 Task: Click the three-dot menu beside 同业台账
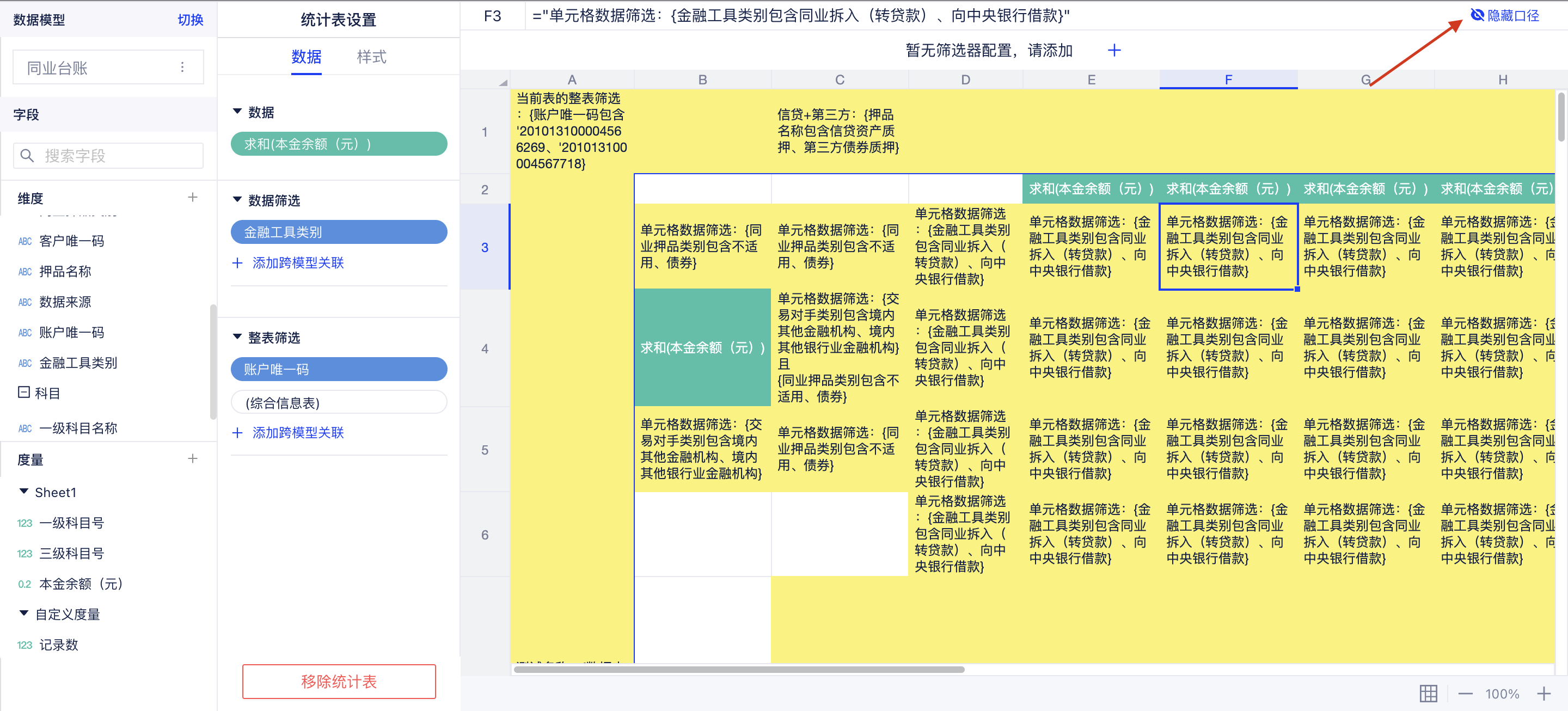(x=182, y=67)
